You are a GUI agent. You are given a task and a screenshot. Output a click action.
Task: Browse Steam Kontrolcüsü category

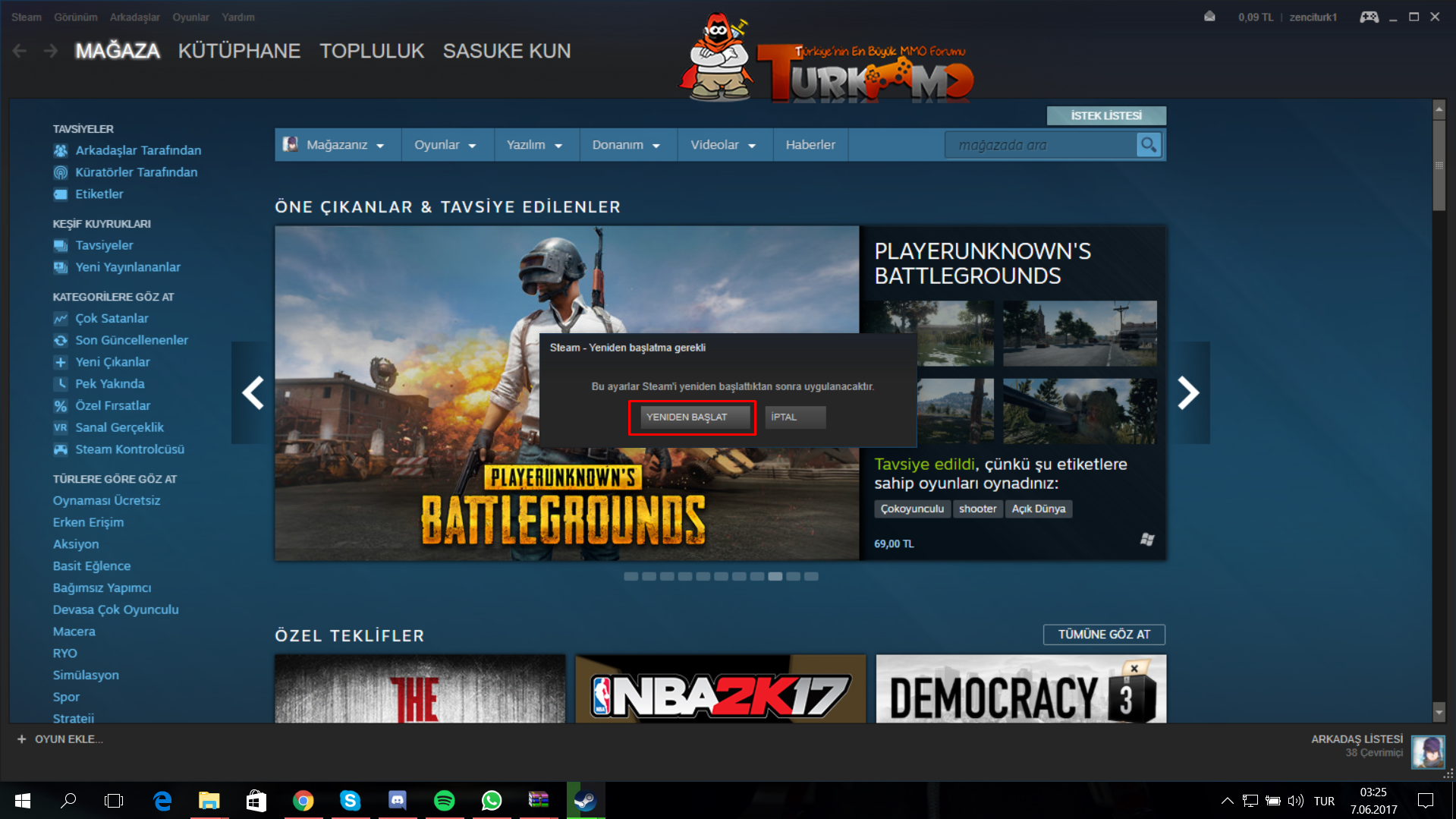tap(130, 449)
